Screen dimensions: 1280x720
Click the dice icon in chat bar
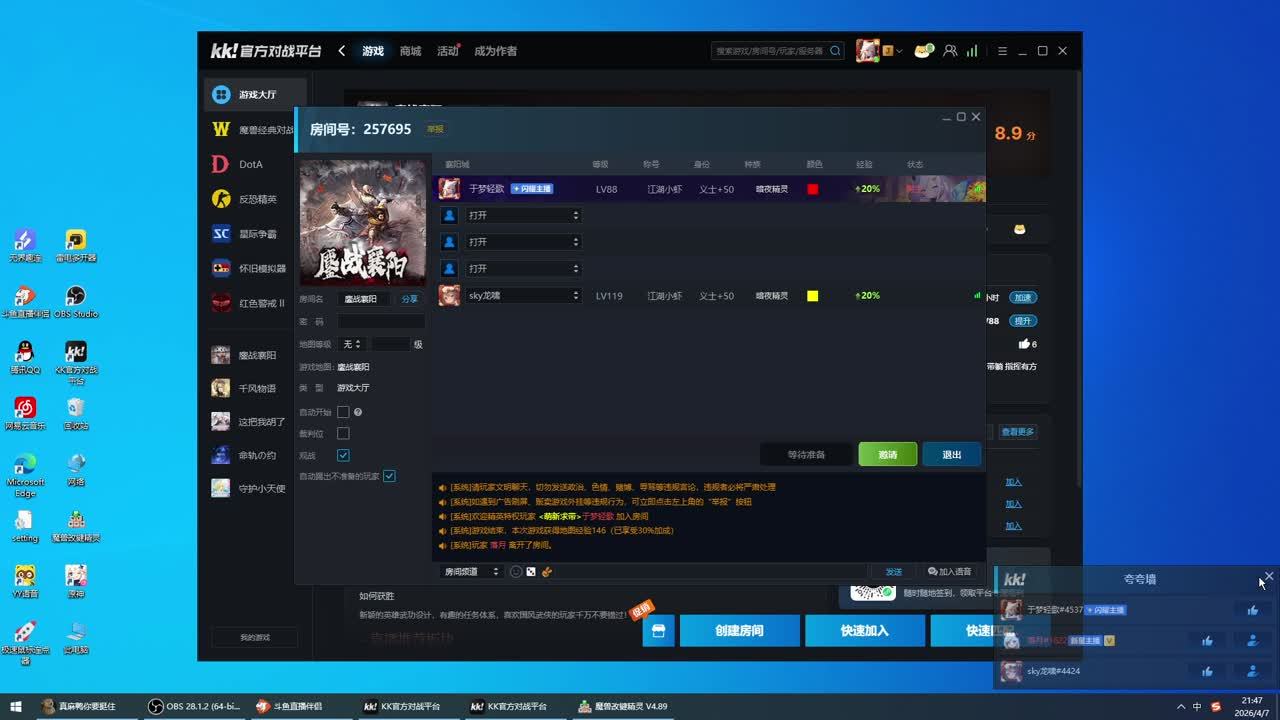(x=531, y=572)
